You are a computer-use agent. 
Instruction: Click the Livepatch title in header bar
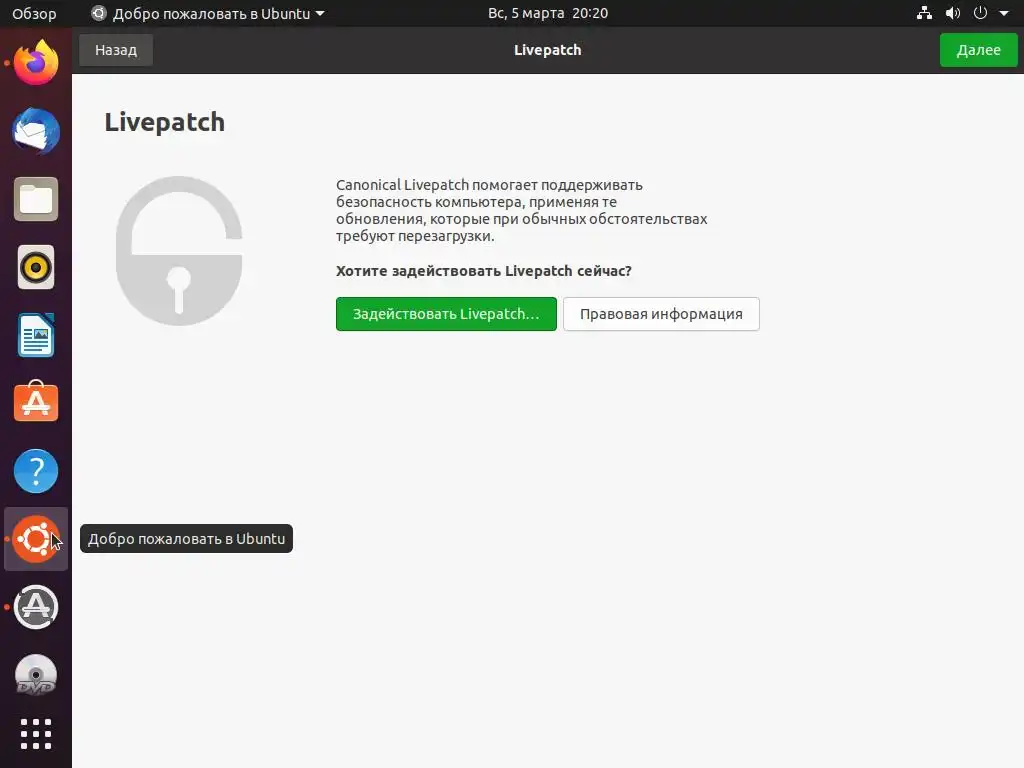547,50
